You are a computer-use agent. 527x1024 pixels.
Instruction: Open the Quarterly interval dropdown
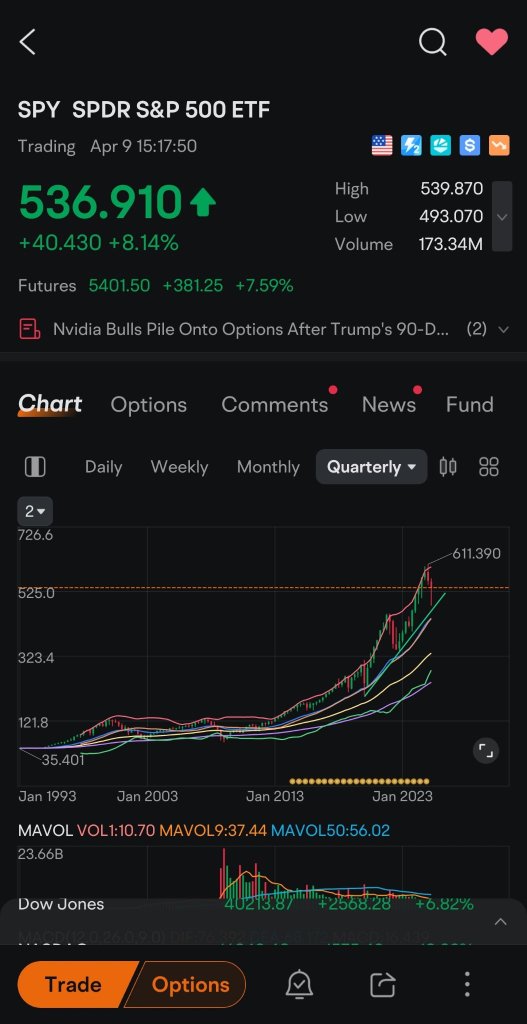tap(372, 466)
